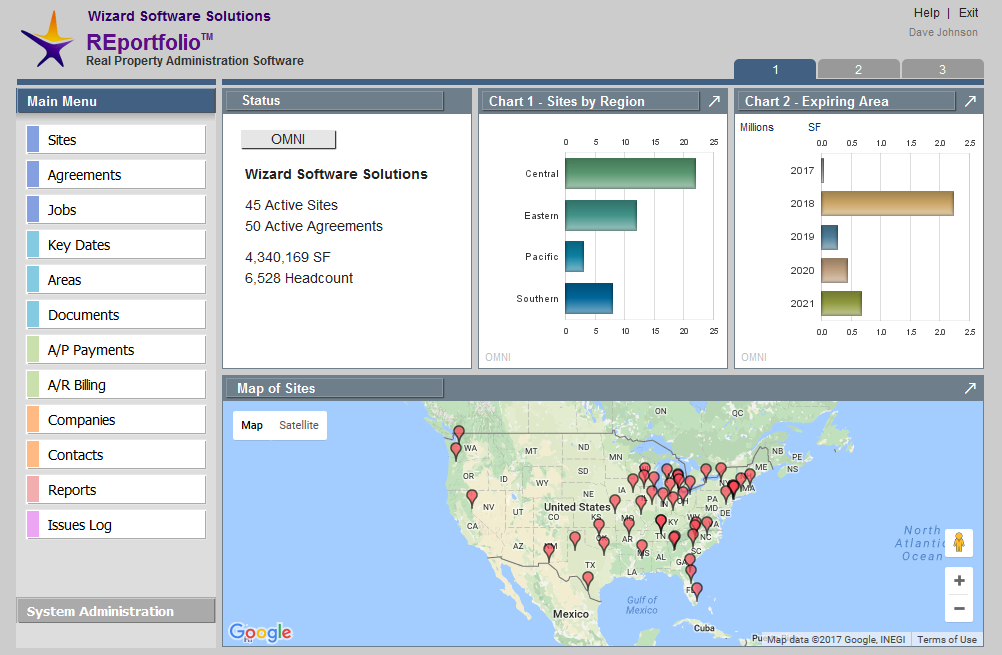Click the Central region bar in Chart 1

(x=630, y=173)
